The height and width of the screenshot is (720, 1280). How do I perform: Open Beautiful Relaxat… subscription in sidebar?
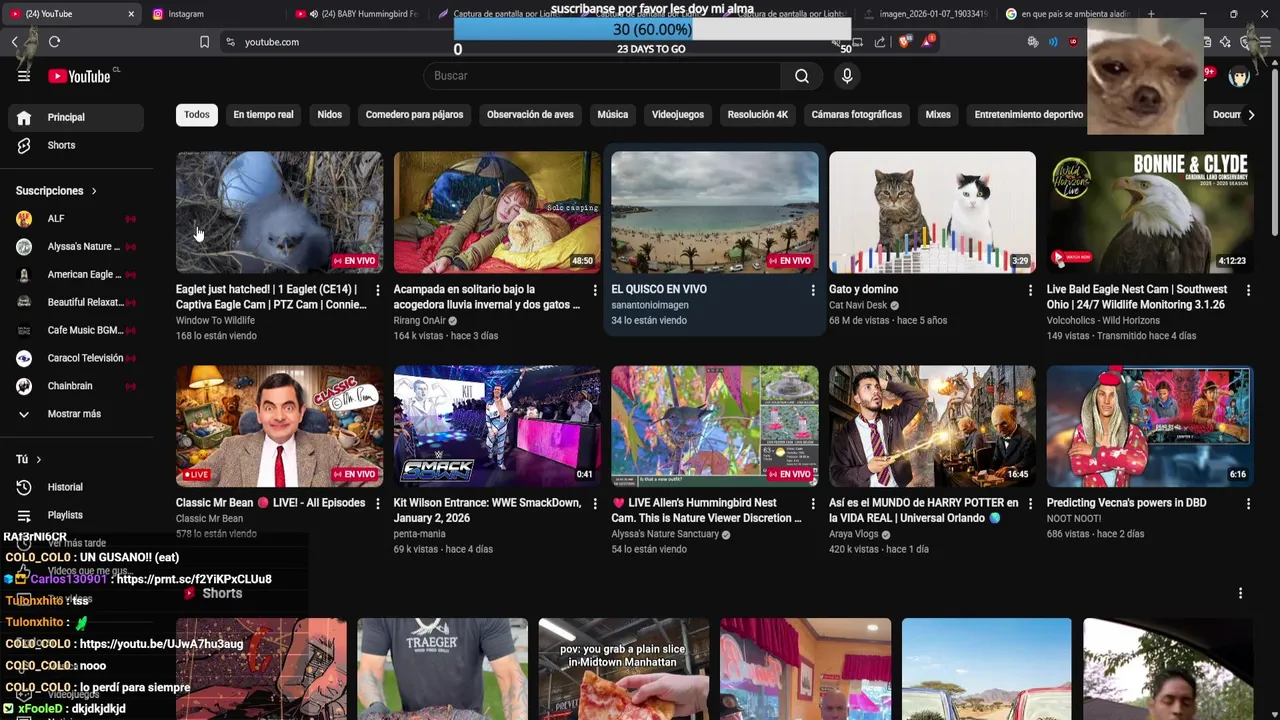click(x=76, y=302)
